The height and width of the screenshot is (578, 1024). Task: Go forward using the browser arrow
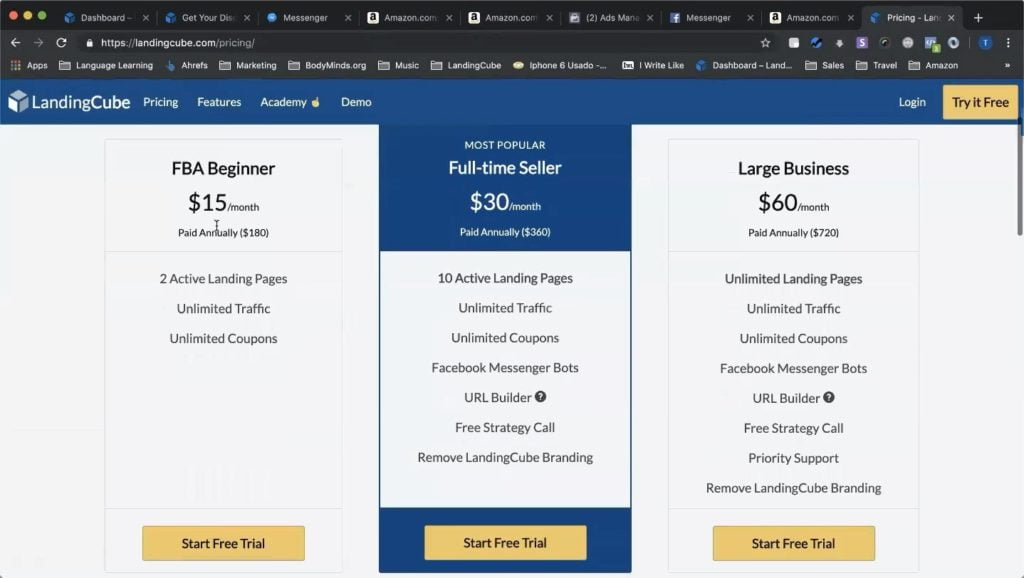click(x=39, y=42)
